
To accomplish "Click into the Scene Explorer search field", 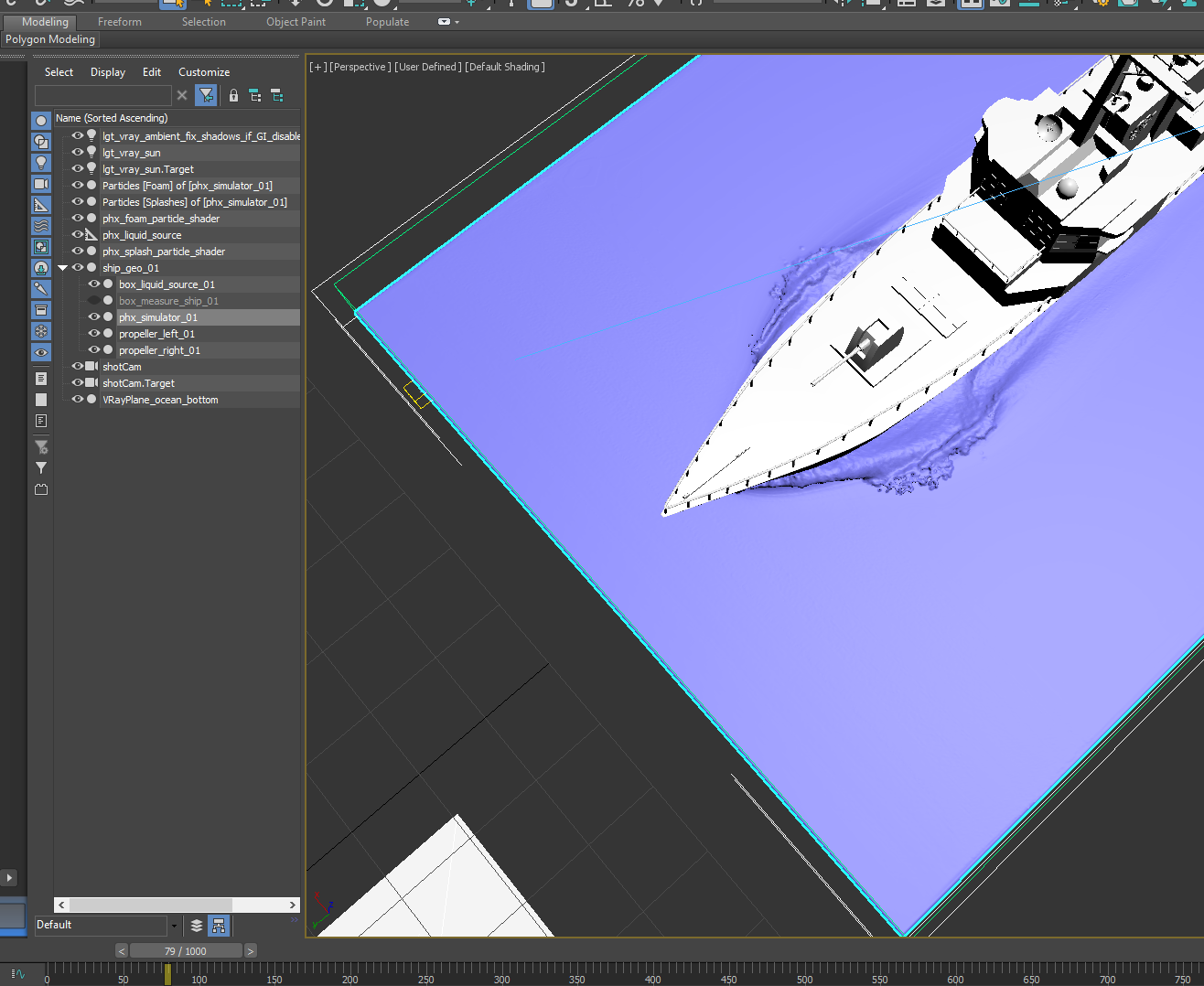I will (x=102, y=95).
